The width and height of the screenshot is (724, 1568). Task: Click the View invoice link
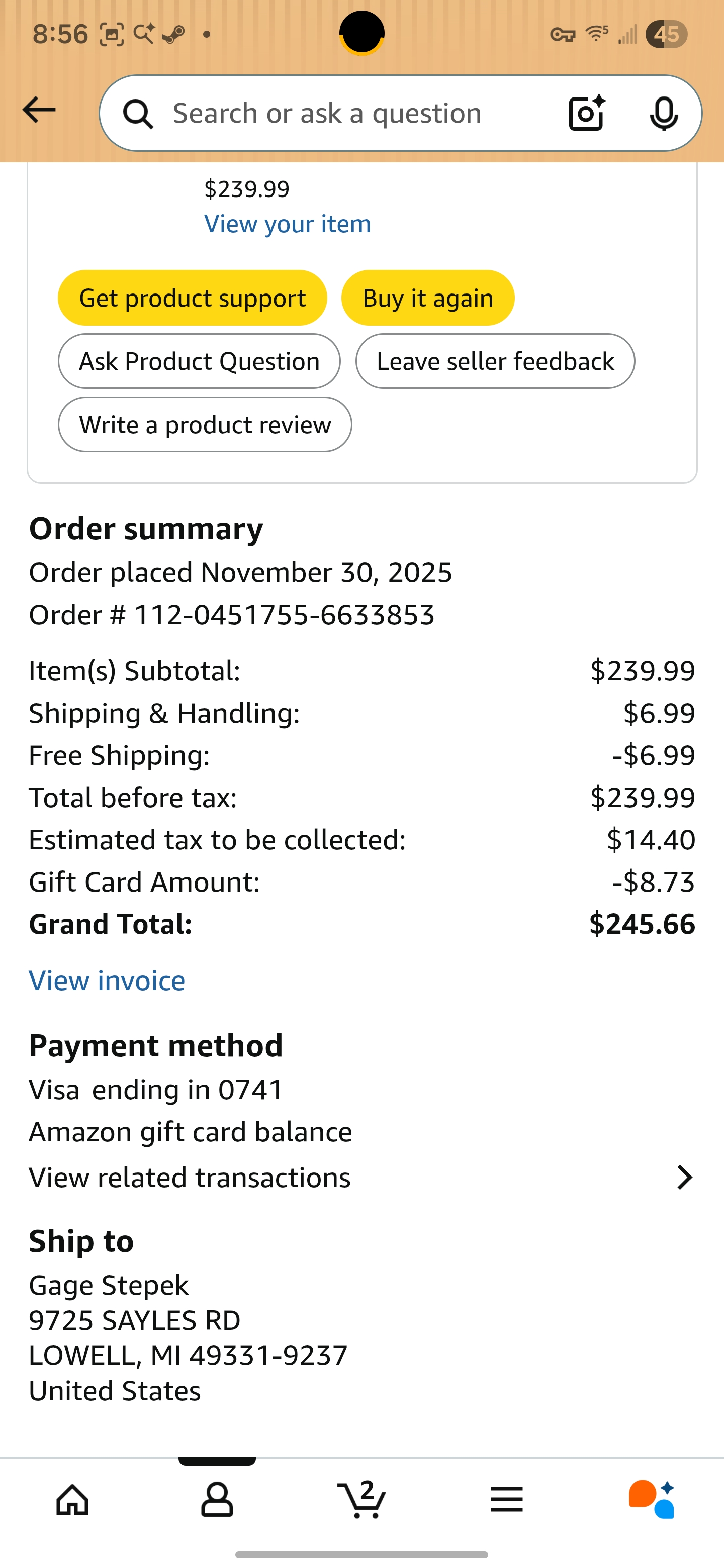pos(107,981)
